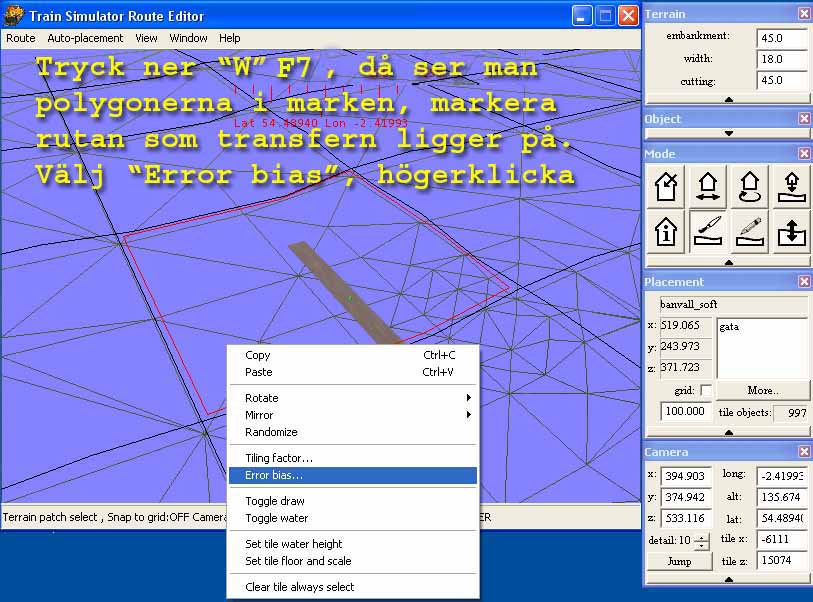
Task: Edit the terrain width value field
Action: tap(782, 59)
